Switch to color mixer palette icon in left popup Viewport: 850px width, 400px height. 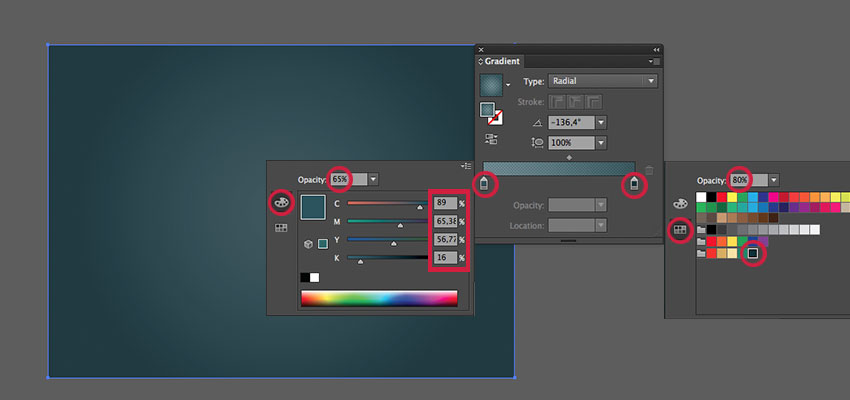coord(282,202)
